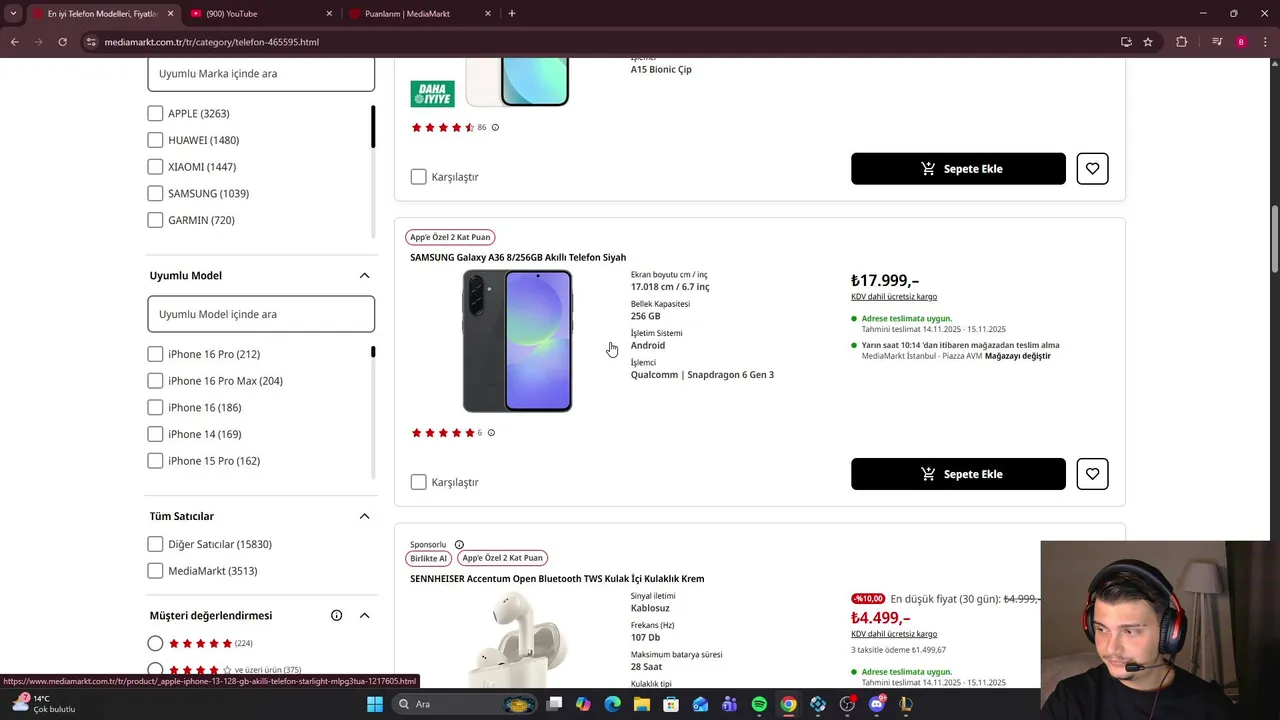Check the iPhone 16 Pro Max (204) filter
Image resolution: width=1280 pixels, height=720 pixels.
coord(155,381)
